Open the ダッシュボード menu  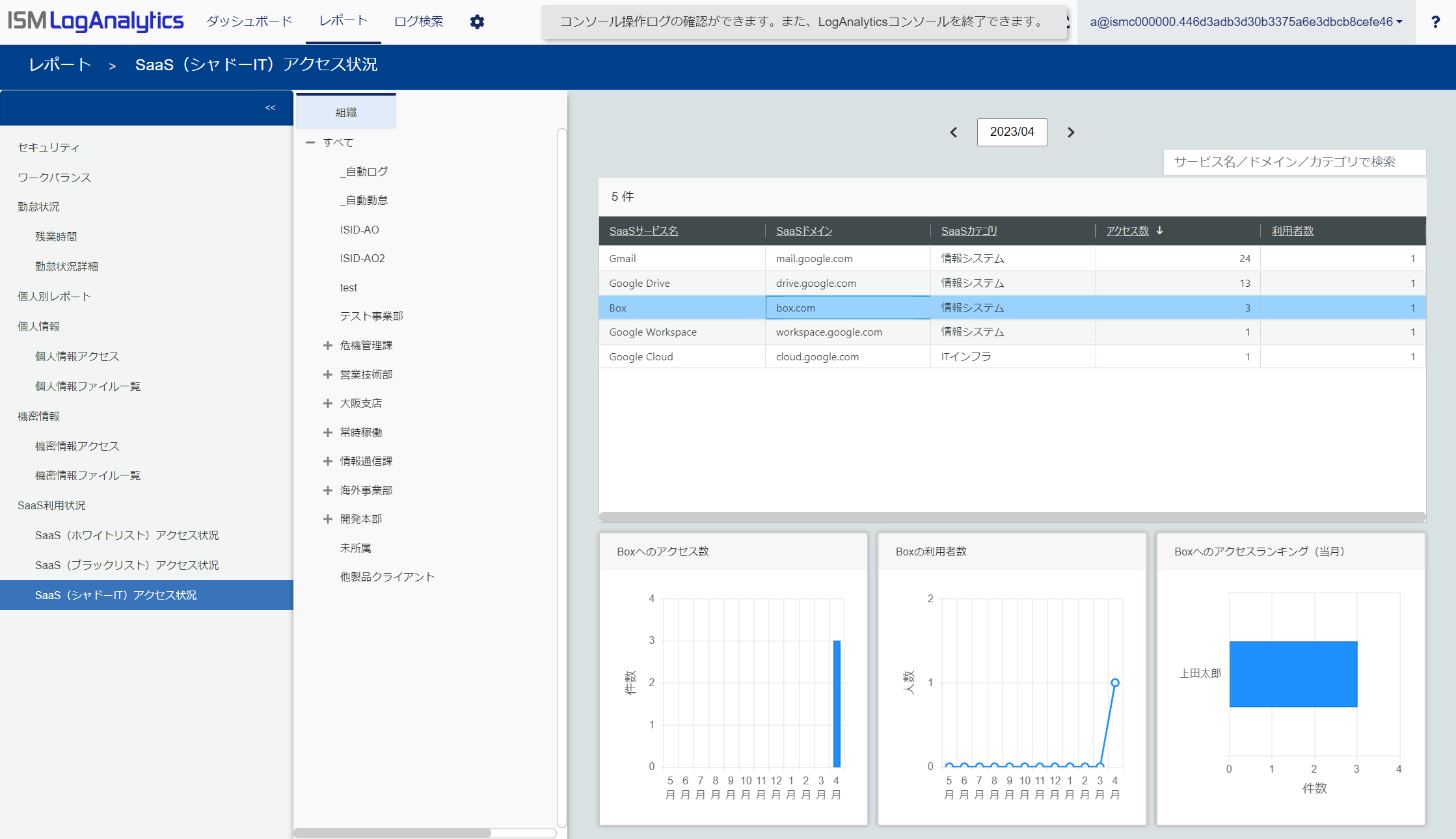point(249,21)
